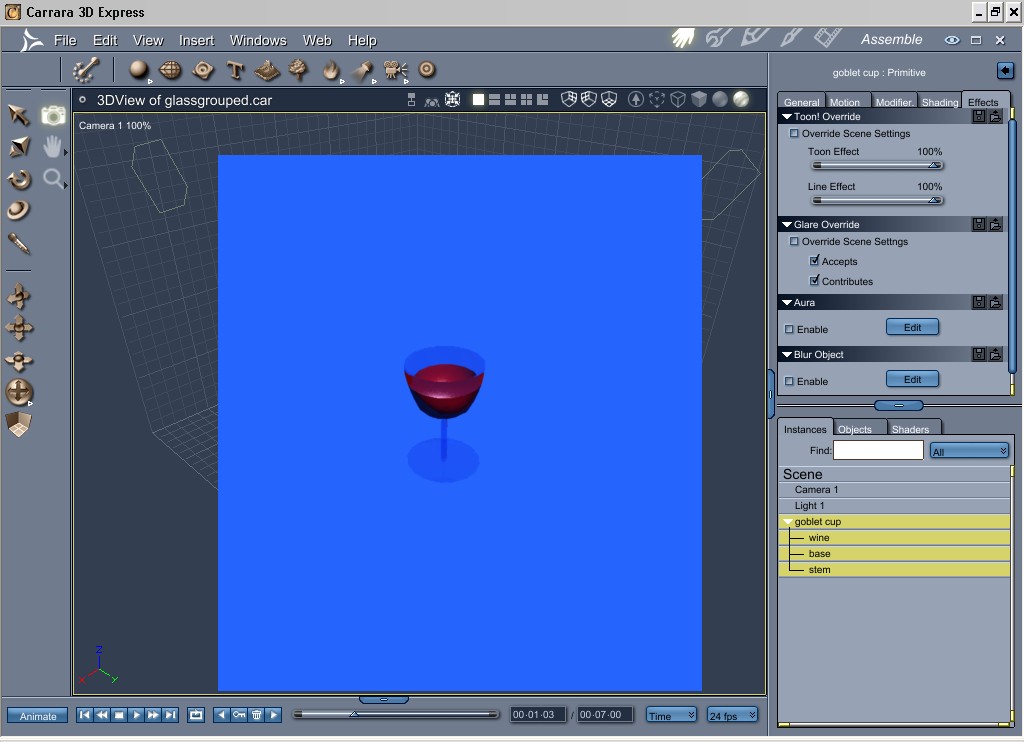Viewport: 1024px width, 742px height.
Task: Select the eyedropper tool
Action: pyautogui.click(x=19, y=243)
